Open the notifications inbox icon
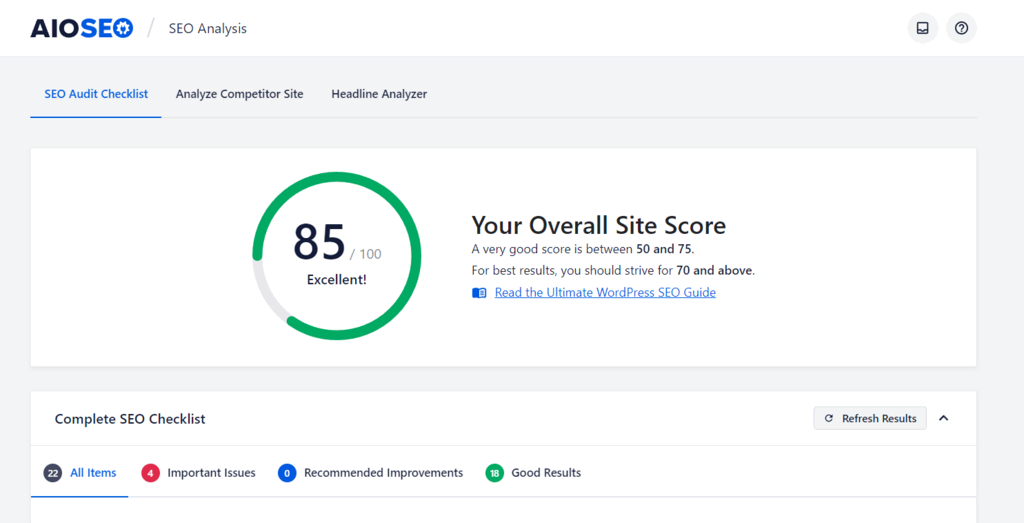This screenshot has height=523, width=1024. coord(922,28)
